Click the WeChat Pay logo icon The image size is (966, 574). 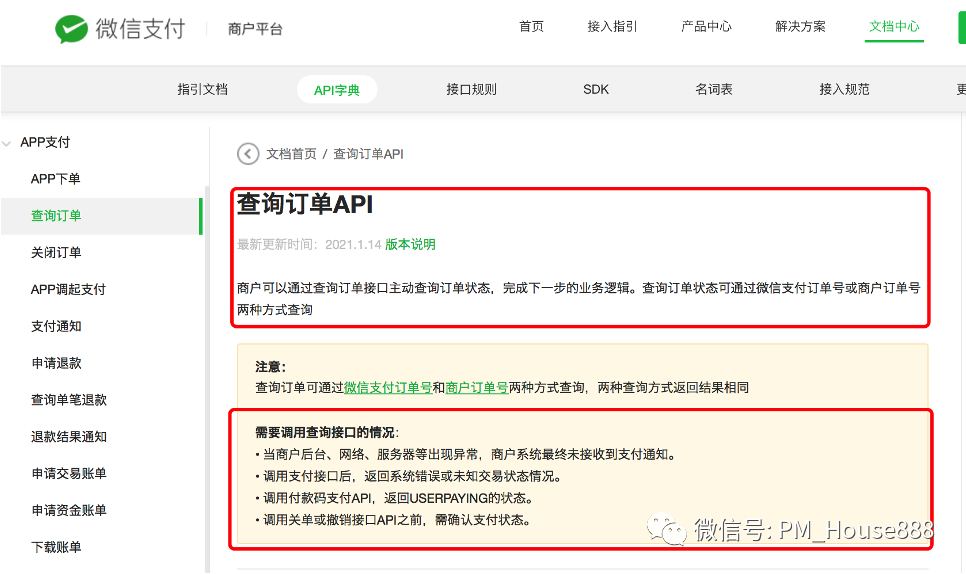click(x=71, y=29)
